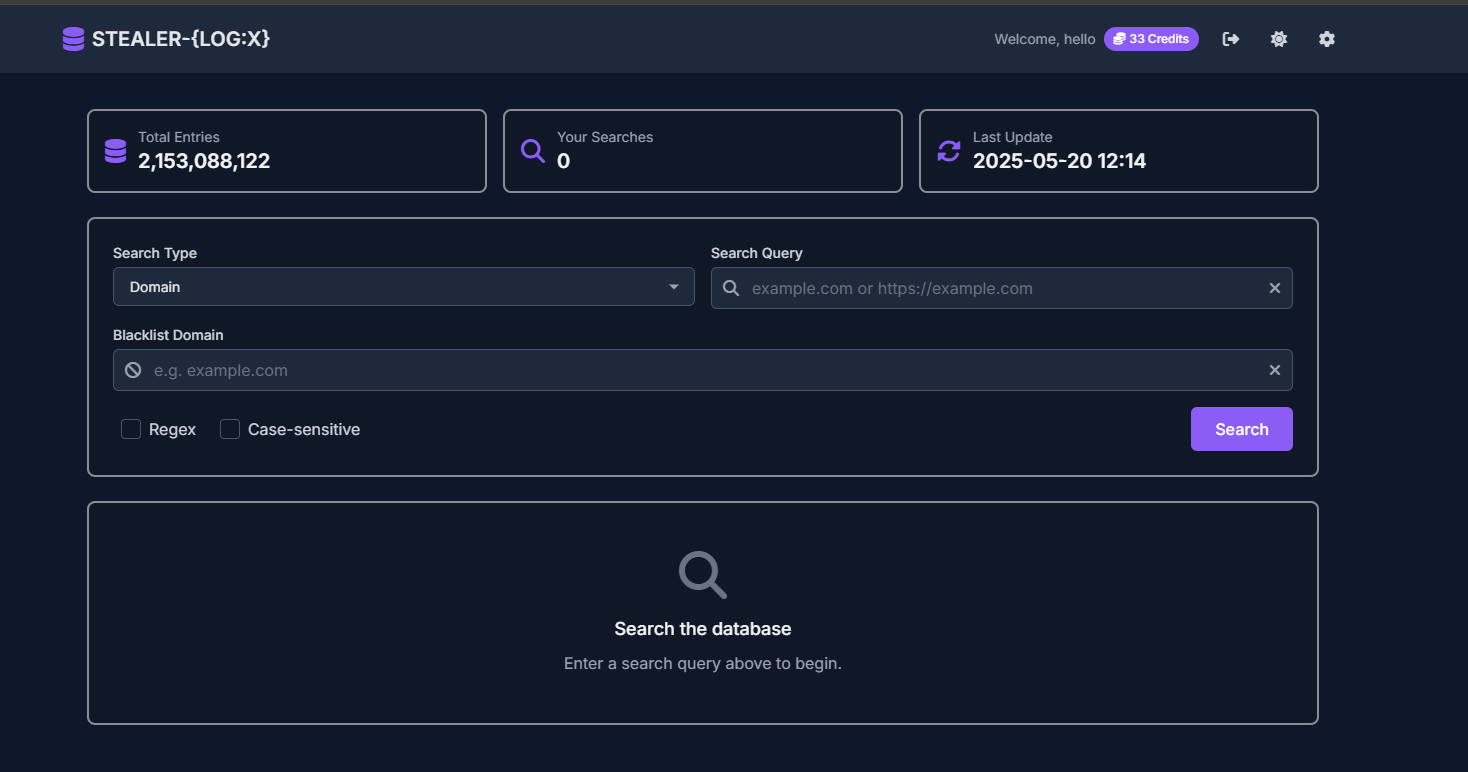Click the ban icon in Blacklist Domain field
The image size is (1468, 772).
coord(133,370)
